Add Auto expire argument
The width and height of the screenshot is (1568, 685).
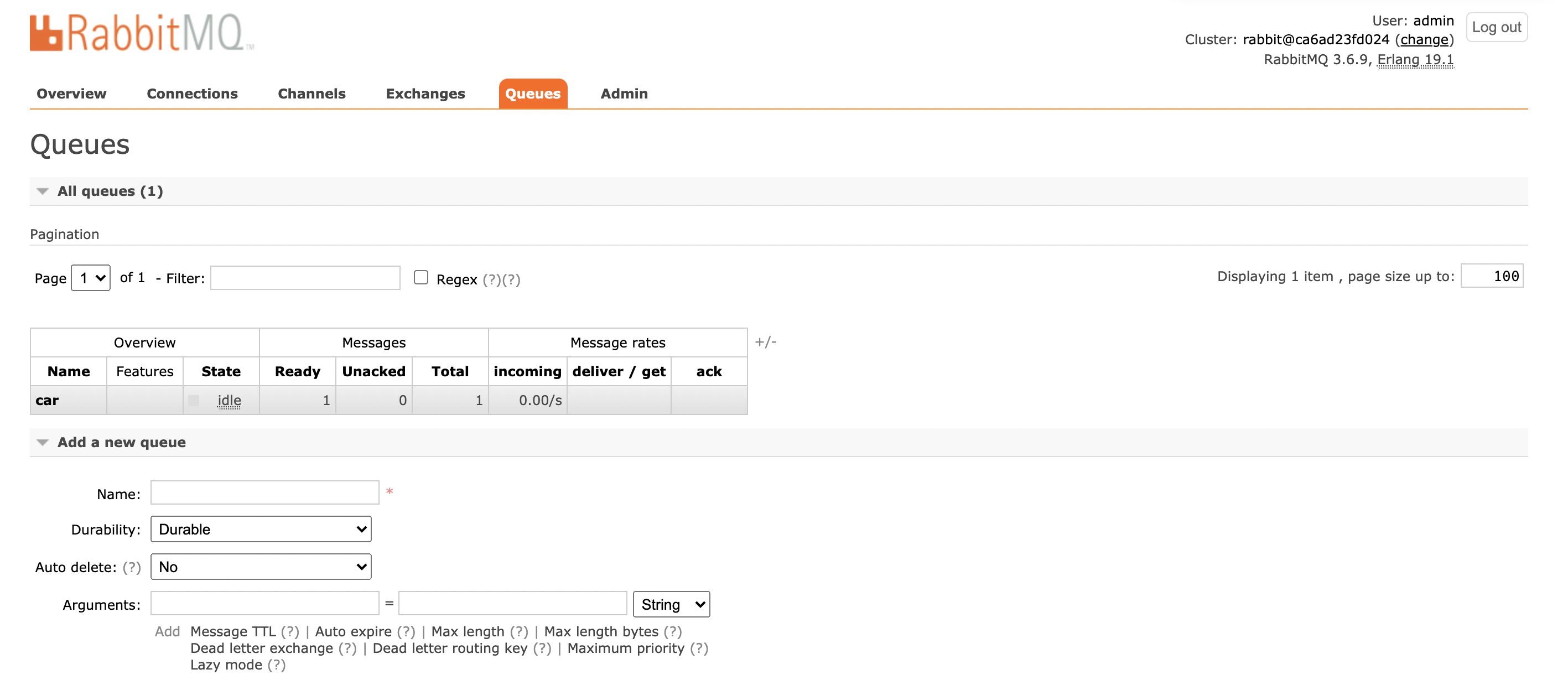coord(353,631)
